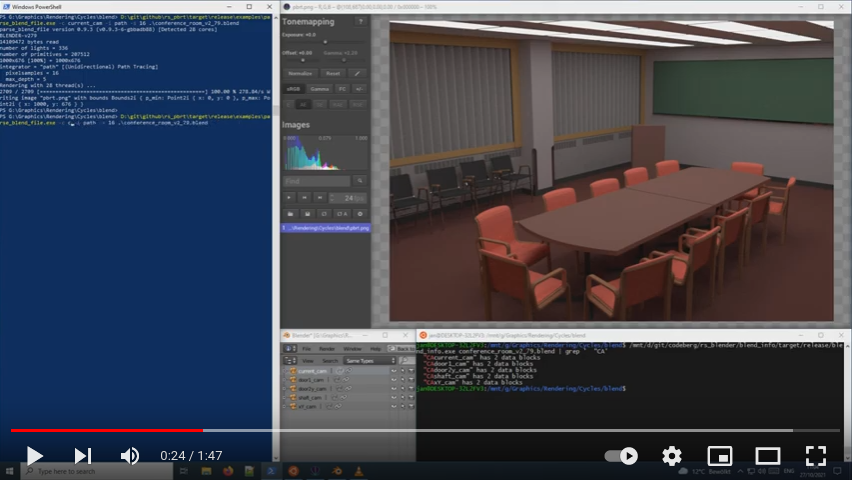Mute the video volume

pos(130,456)
